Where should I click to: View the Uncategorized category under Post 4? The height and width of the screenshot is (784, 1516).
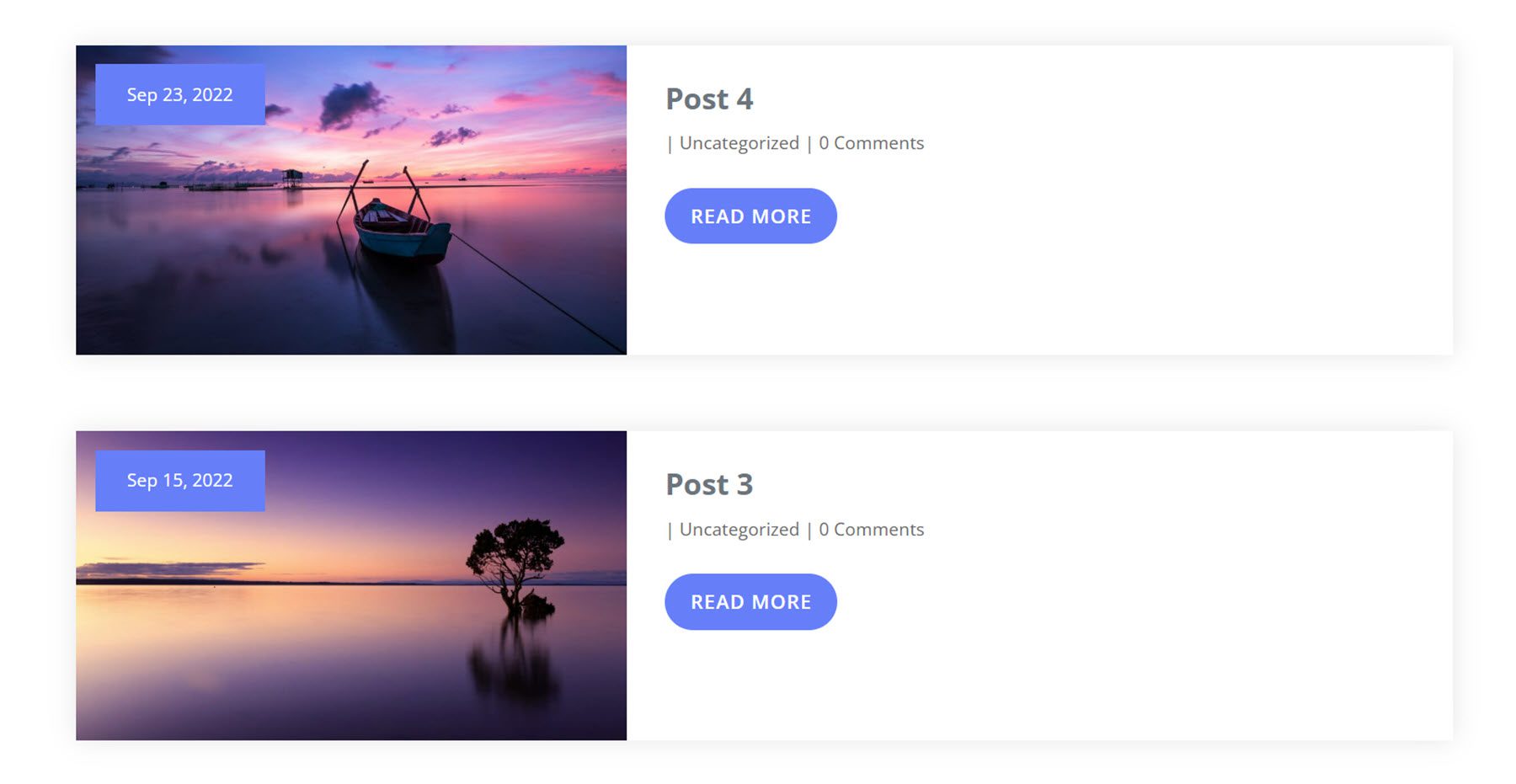[739, 142]
